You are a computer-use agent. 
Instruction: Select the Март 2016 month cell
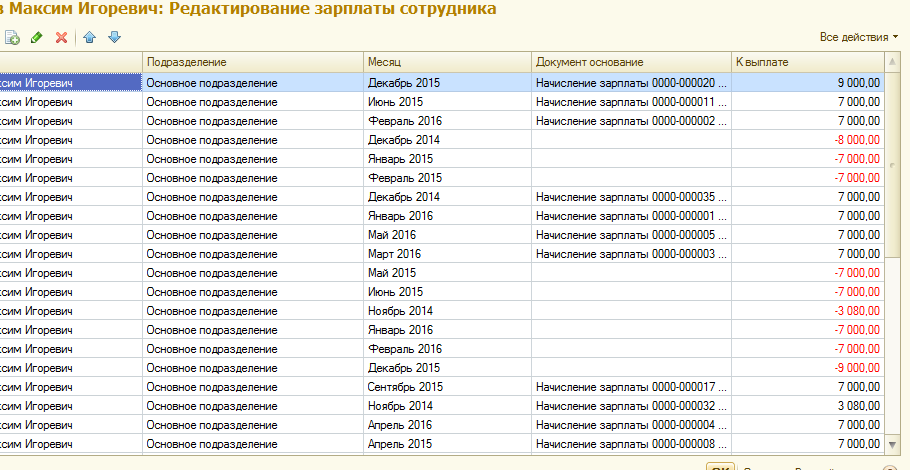coord(446,254)
